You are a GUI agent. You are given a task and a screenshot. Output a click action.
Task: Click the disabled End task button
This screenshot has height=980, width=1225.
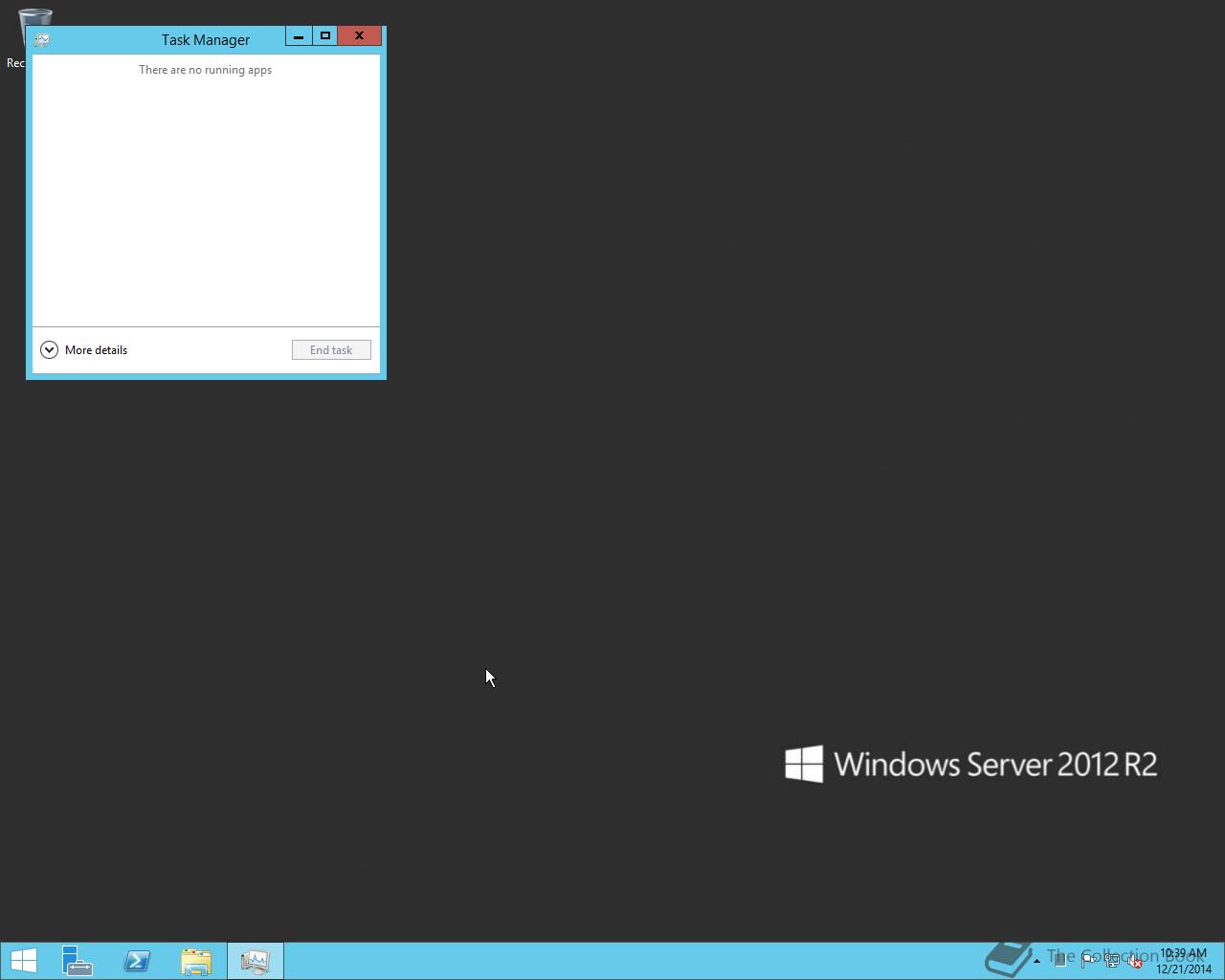[331, 350]
